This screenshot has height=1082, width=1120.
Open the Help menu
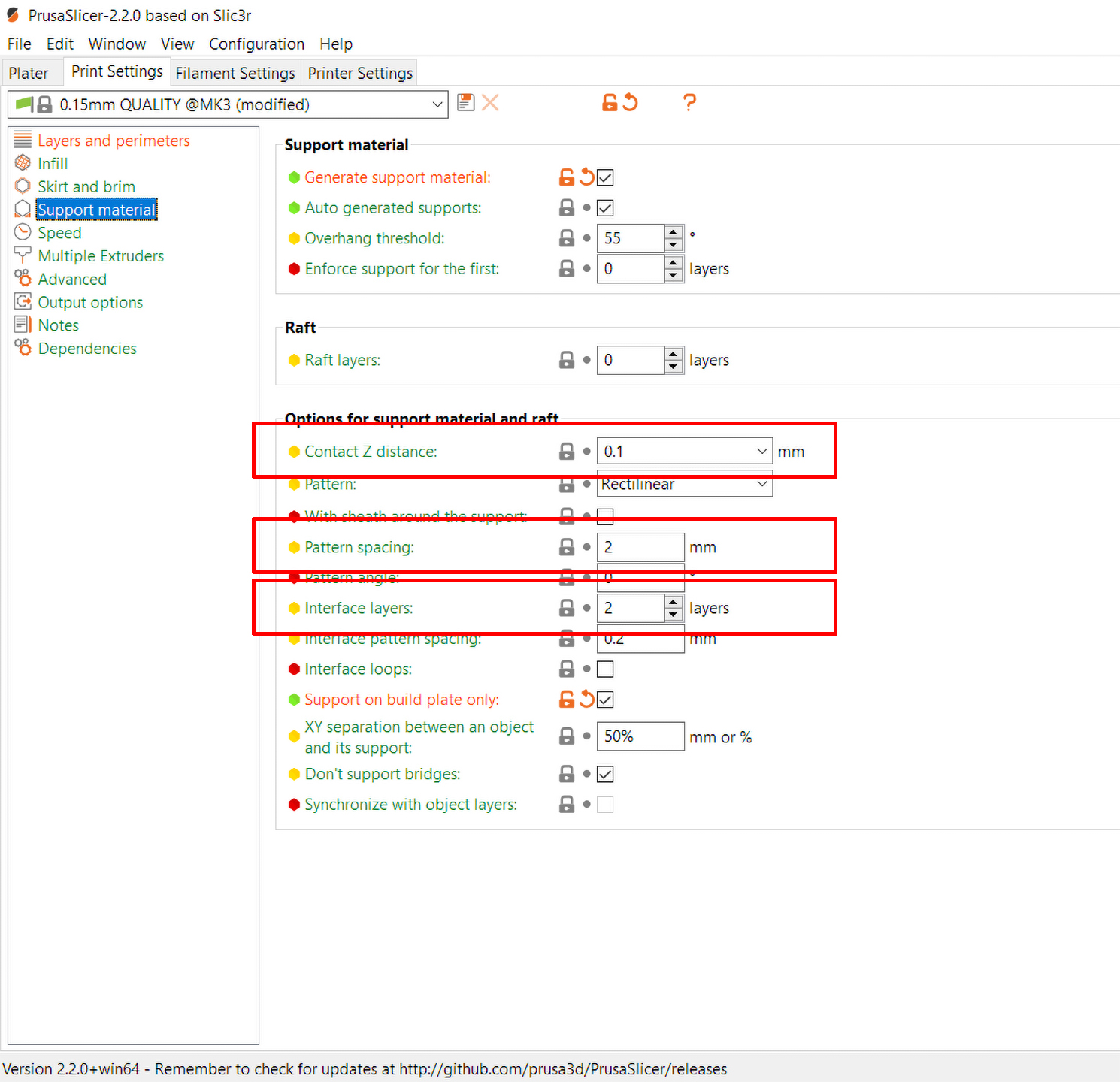point(336,44)
